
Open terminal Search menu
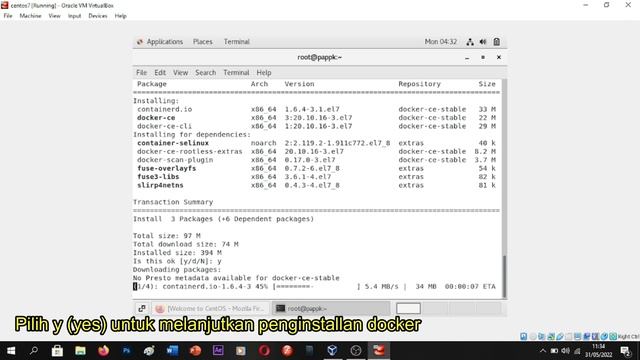tap(205, 73)
